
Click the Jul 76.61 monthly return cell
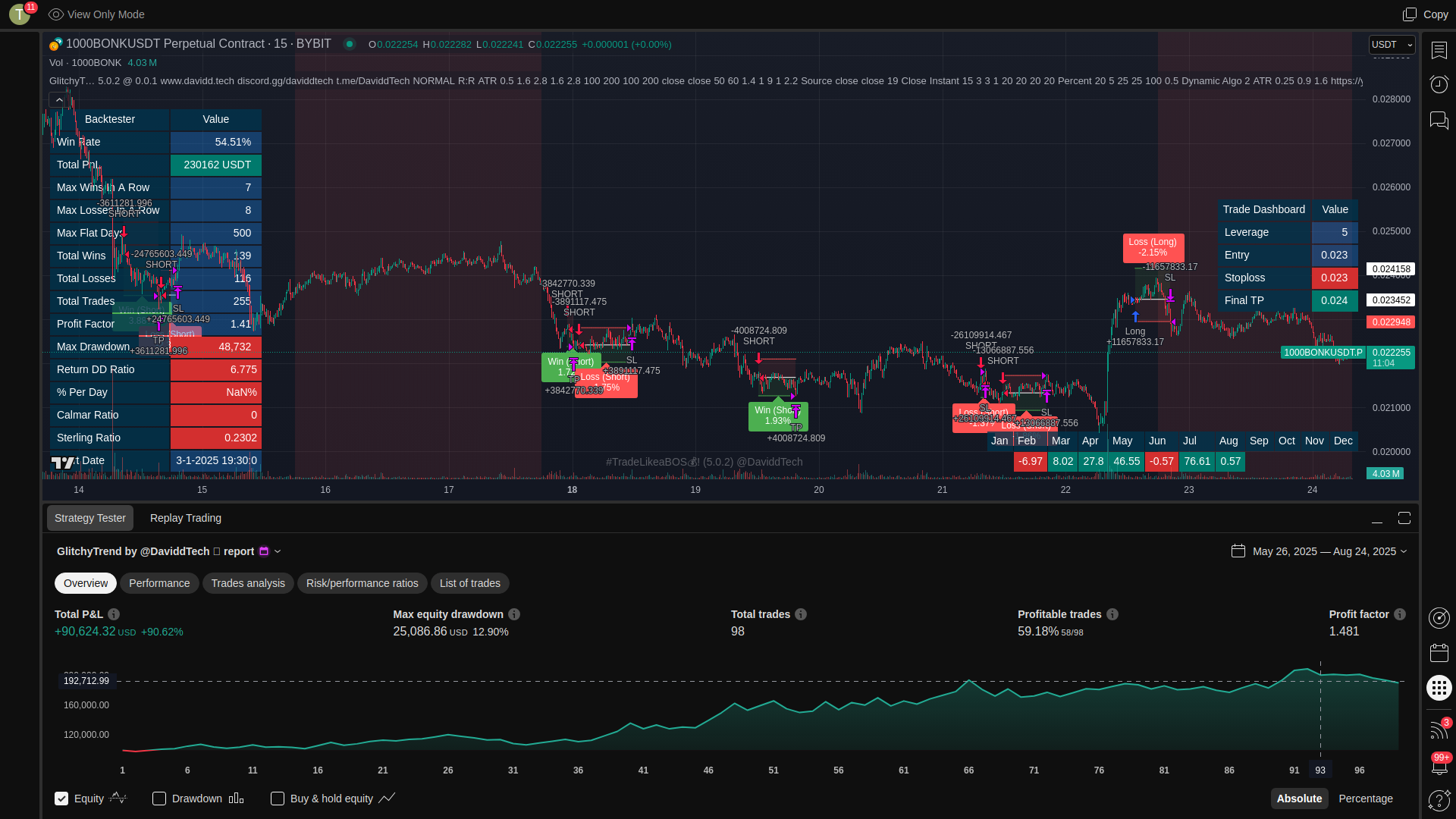coord(1197,461)
